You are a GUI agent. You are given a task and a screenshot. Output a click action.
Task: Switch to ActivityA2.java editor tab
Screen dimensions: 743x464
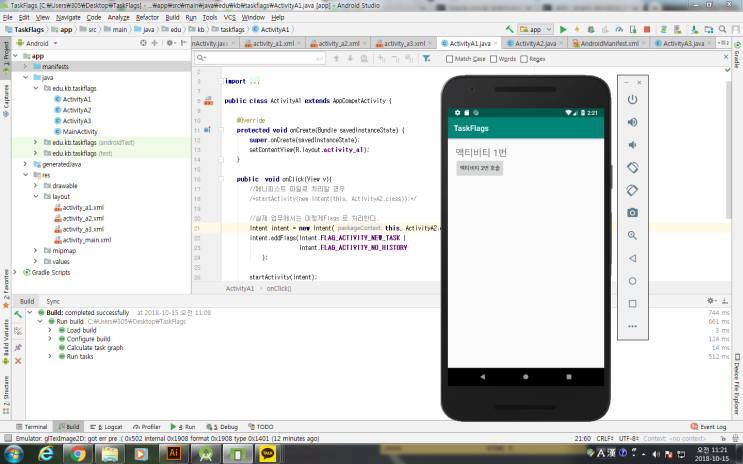point(535,43)
